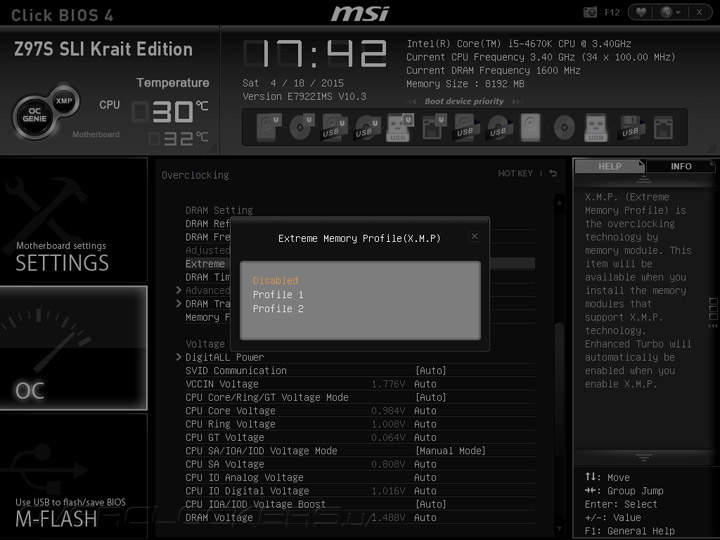Viewport: 720px width, 540px height.
Task: Select the DRAM Tim... row
Action: pyautogui.click(x=208, y=277)
